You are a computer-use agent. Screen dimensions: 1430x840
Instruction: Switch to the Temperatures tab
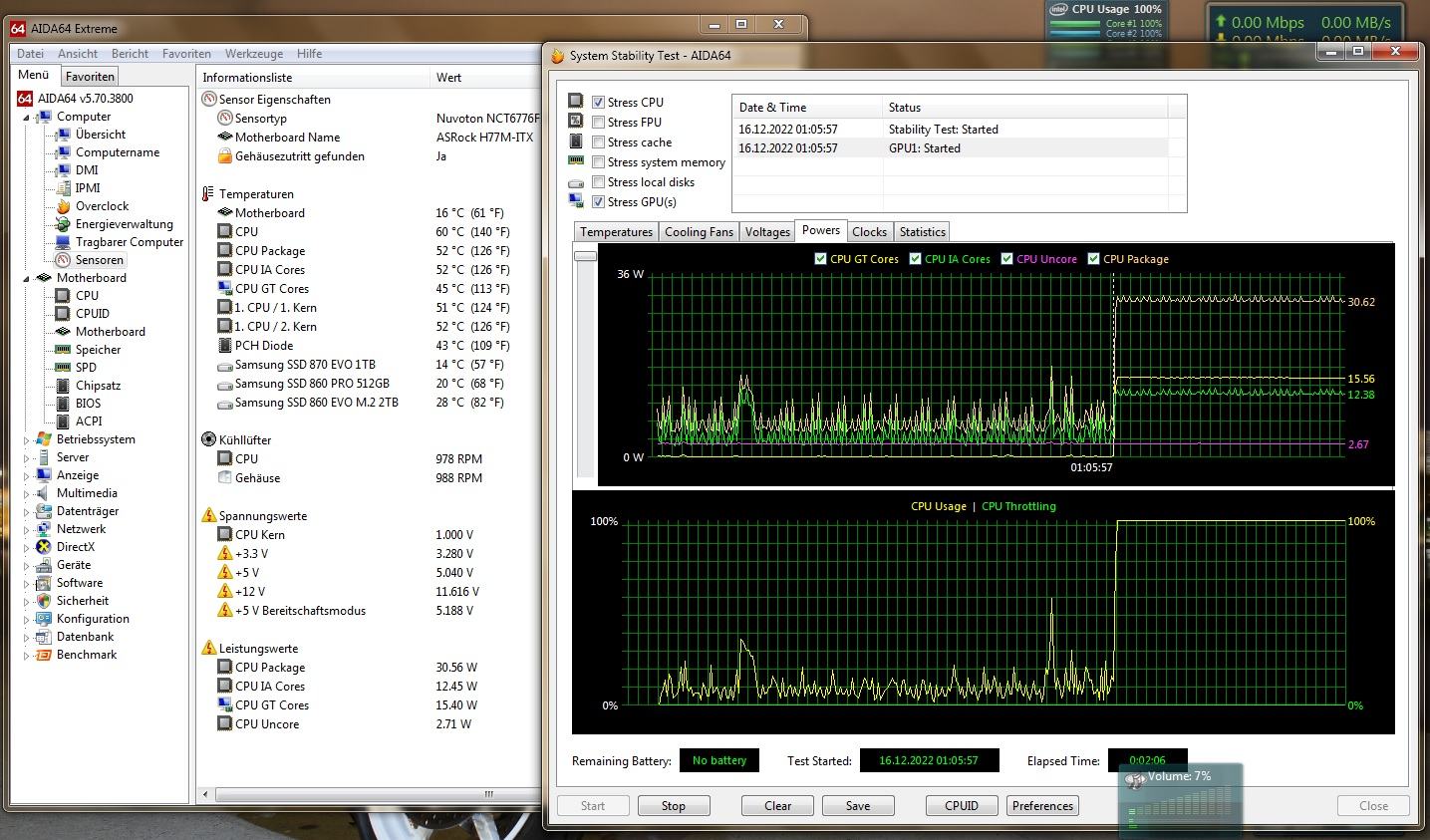(x=616, y=232)
